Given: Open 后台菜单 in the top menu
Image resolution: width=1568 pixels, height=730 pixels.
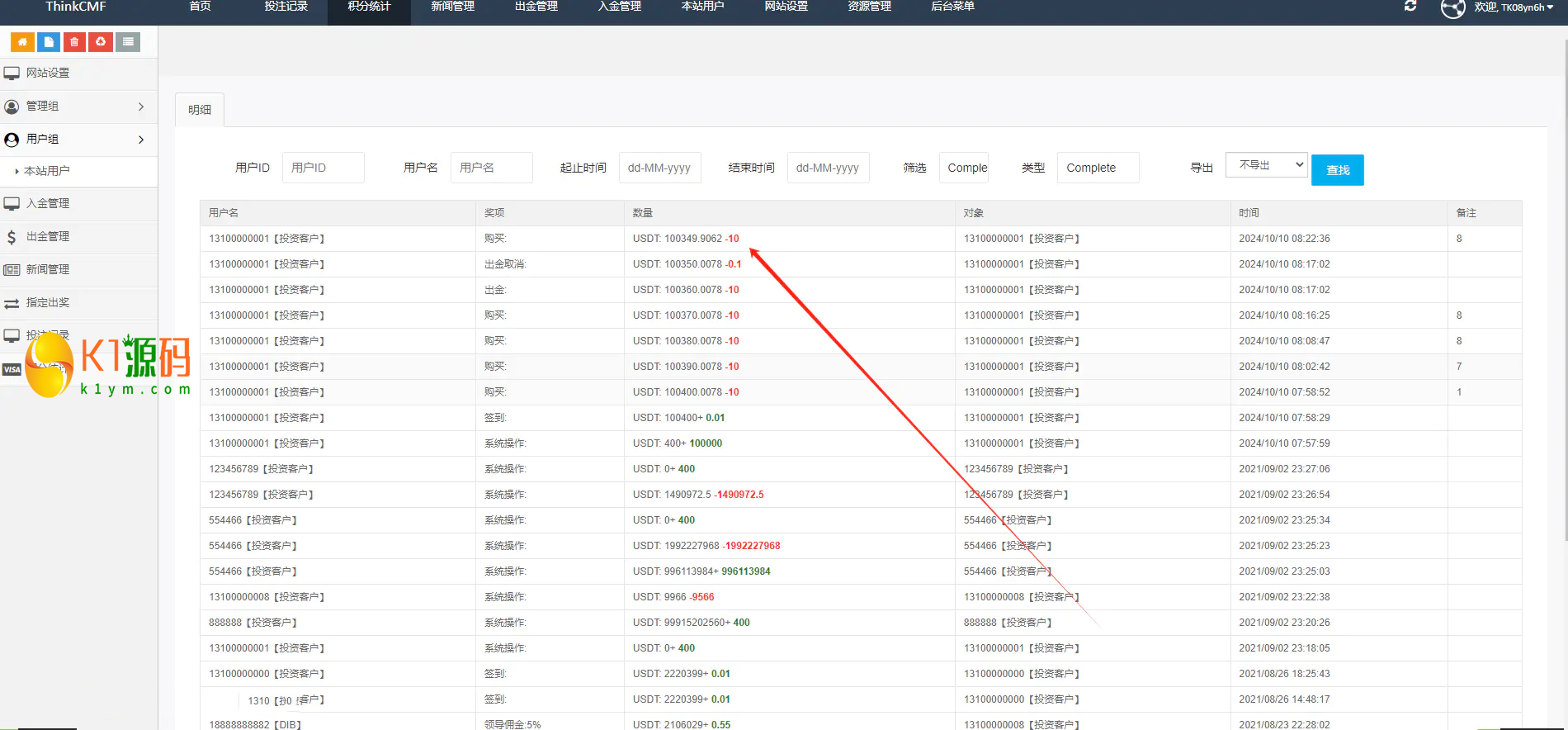Looking at the screenshot, I should point(952,7).
